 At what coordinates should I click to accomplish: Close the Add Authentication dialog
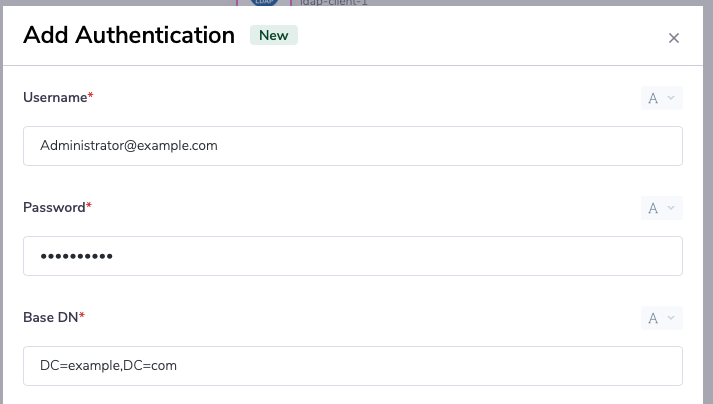pos(673,38)
